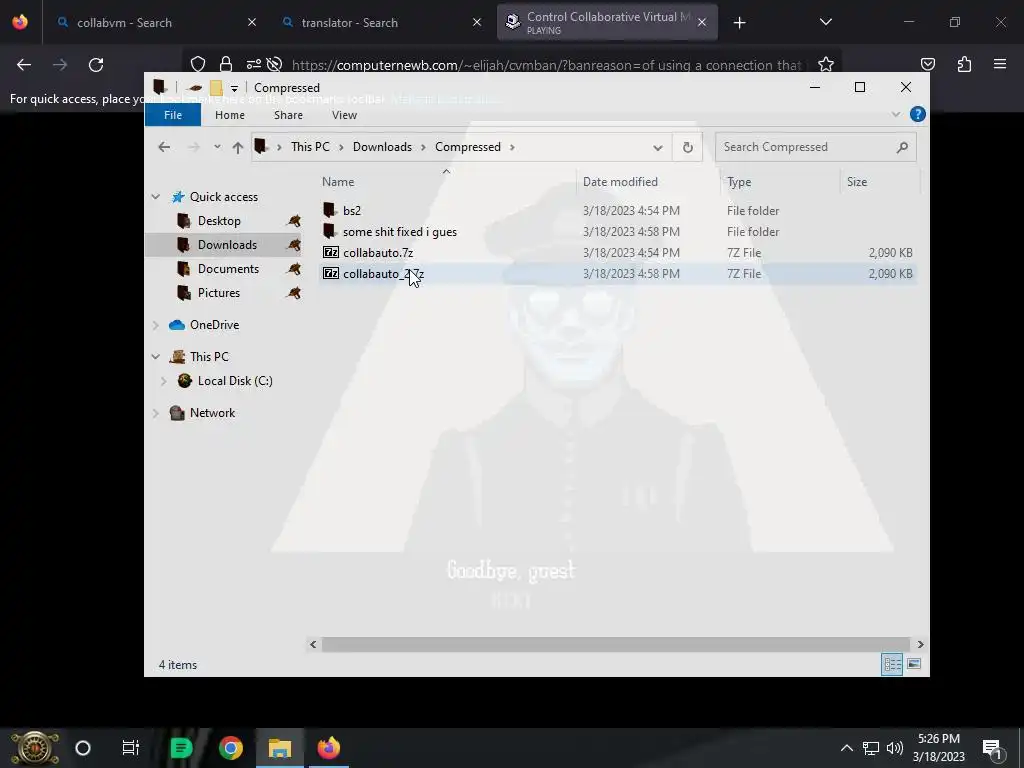
Task: Open address bar history dropdown
Action: pos(658,147)
